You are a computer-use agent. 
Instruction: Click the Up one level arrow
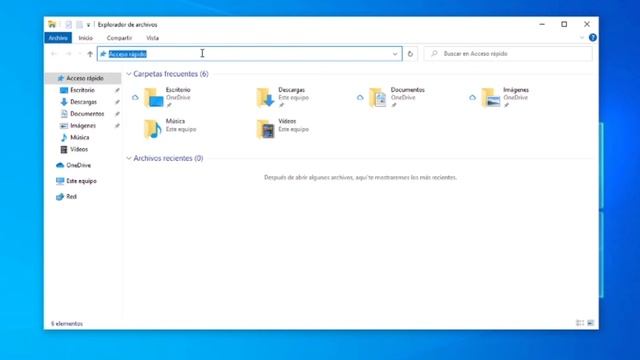tap(90, 54)
